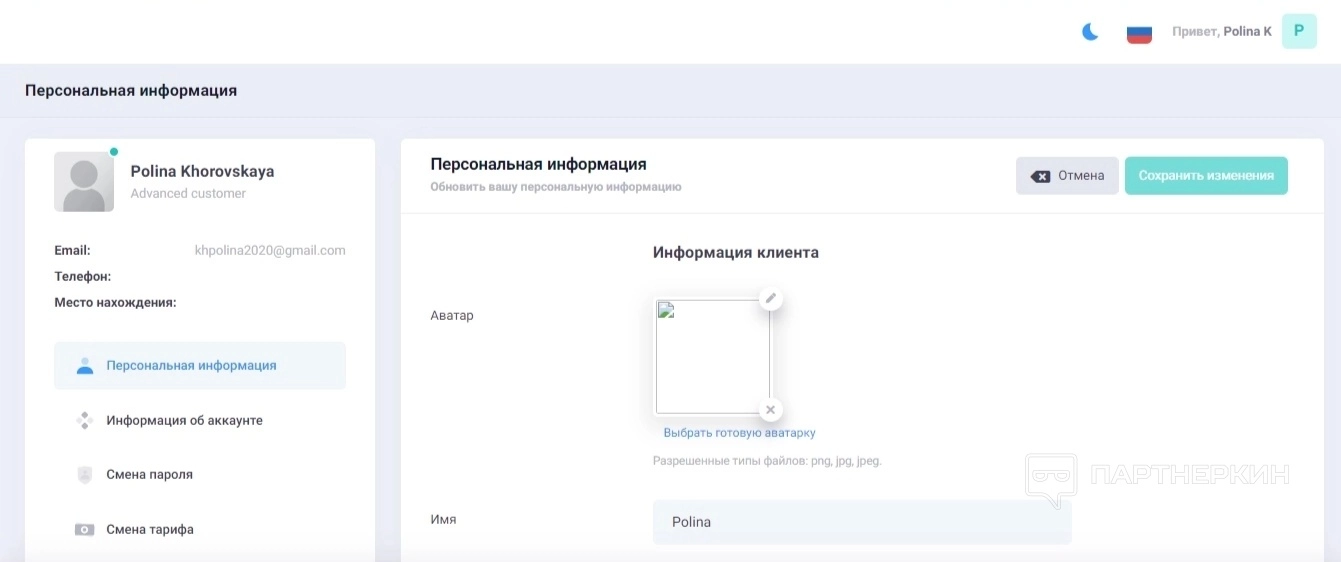Image resolution: width=1341 pixels, height=562 pixels.
Task: Click the Имя input field
Action: 861,522
